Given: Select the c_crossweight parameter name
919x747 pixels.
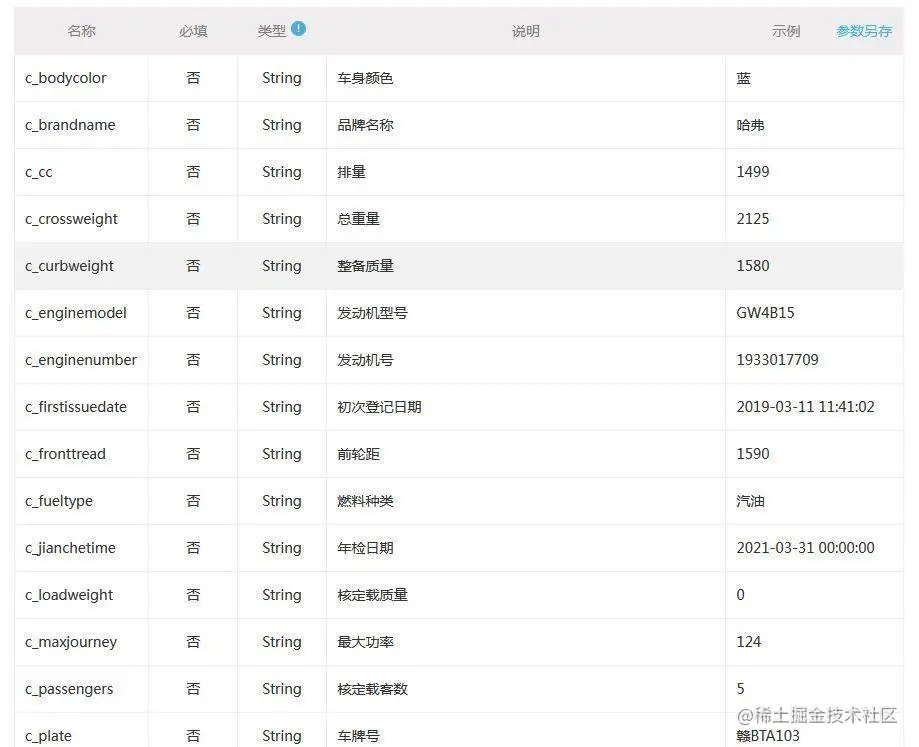Looking at the screenshot, I should 72,219.
